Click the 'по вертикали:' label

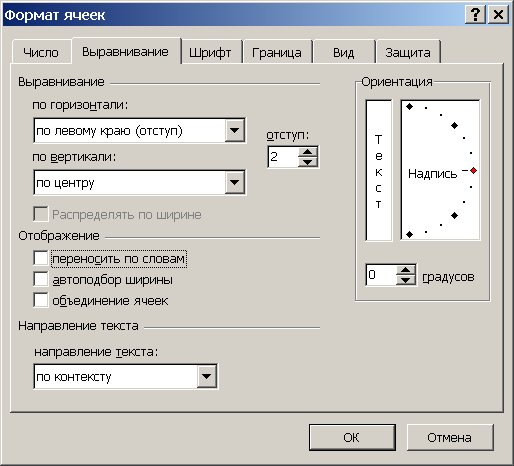tap(74, 157)
